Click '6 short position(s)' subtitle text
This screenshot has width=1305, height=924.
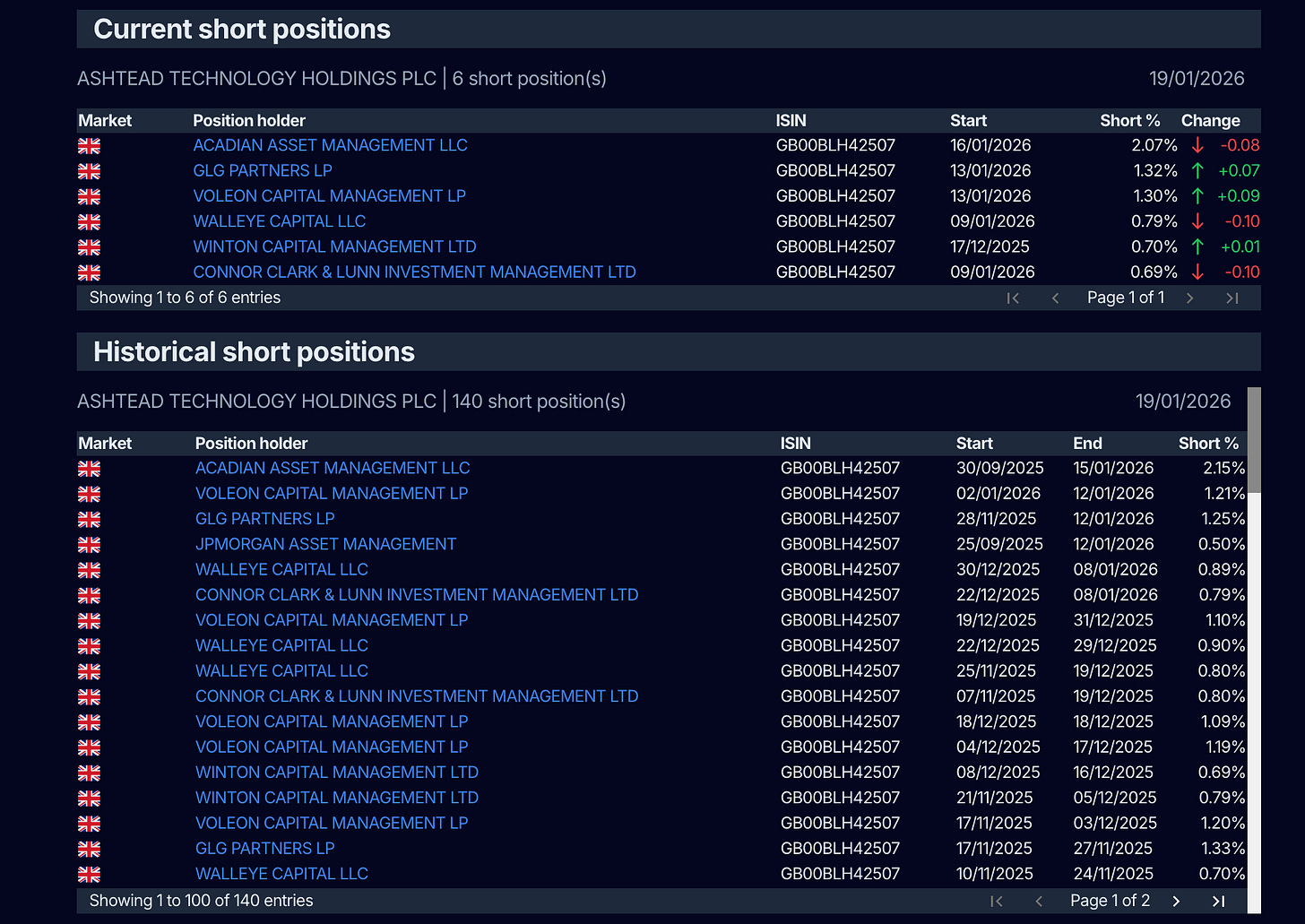point(529,79)
